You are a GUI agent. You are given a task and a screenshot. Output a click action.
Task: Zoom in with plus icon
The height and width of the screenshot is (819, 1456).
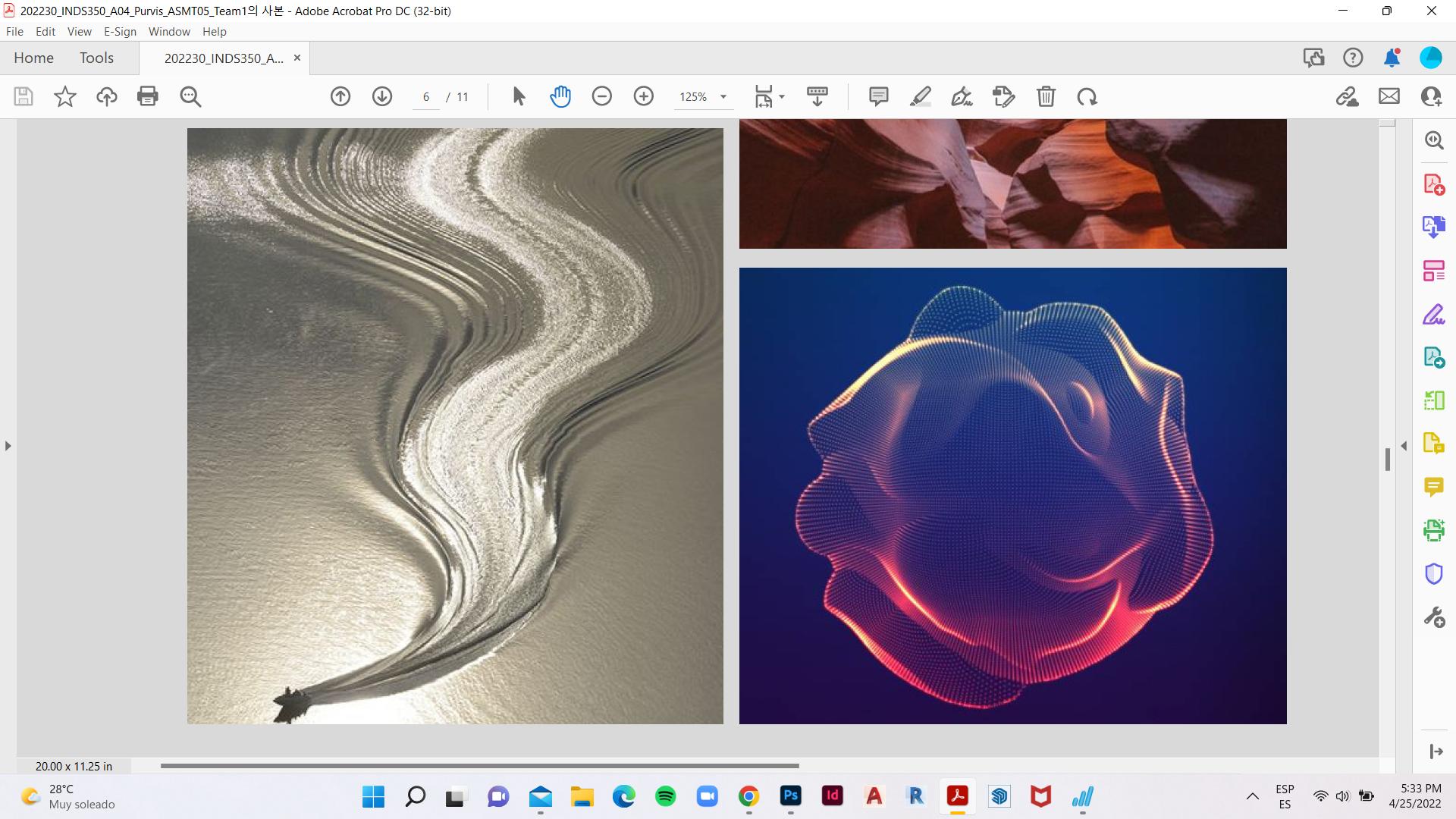(x=644, y=96)
